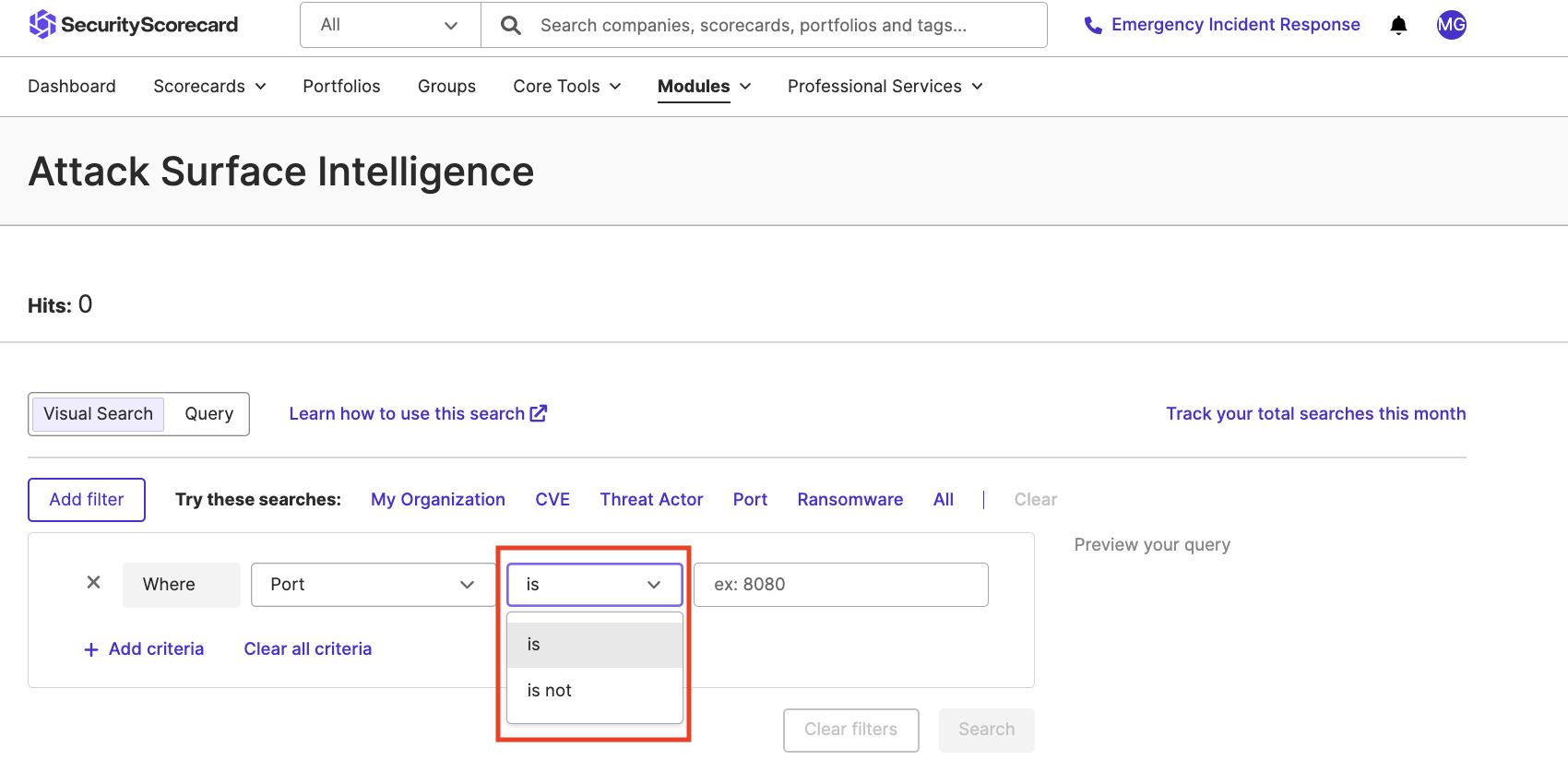
Task: Click the greyed Clear link
Action: tap(1036, 500)
